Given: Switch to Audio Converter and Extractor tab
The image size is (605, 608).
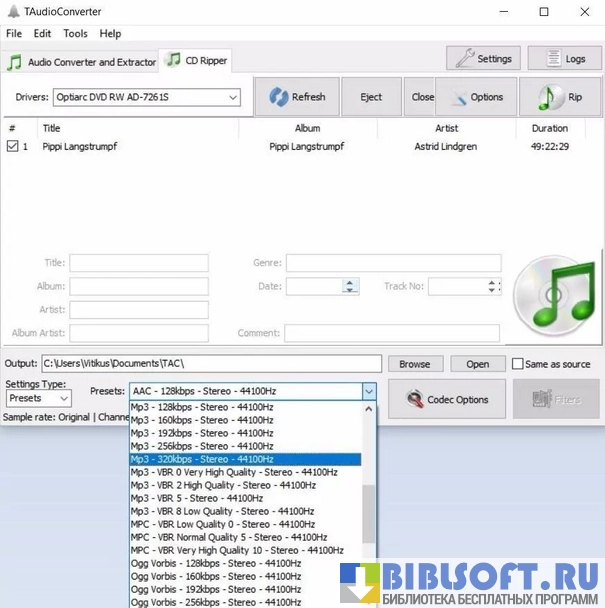Looking at the screenshot, I should pyautogui.click(x=81, y=62).
